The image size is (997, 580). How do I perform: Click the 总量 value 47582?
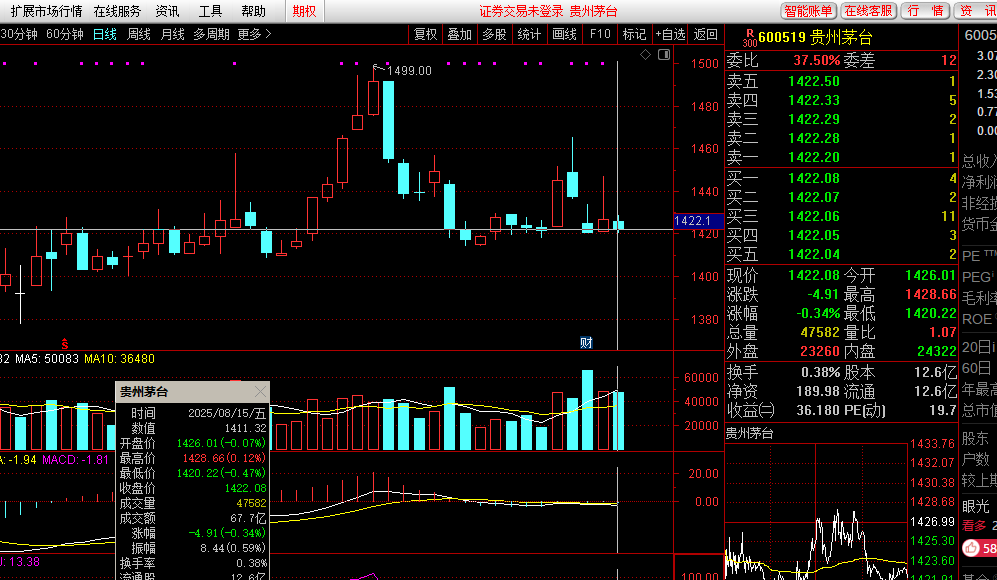click(x=820, y=333)
